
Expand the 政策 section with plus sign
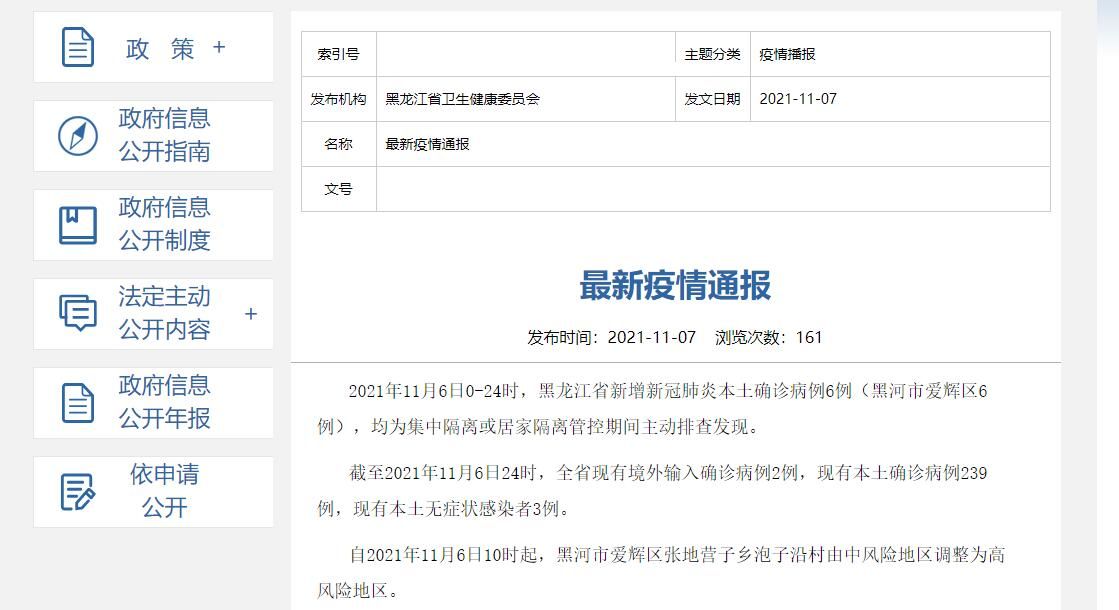click(219, 48)
